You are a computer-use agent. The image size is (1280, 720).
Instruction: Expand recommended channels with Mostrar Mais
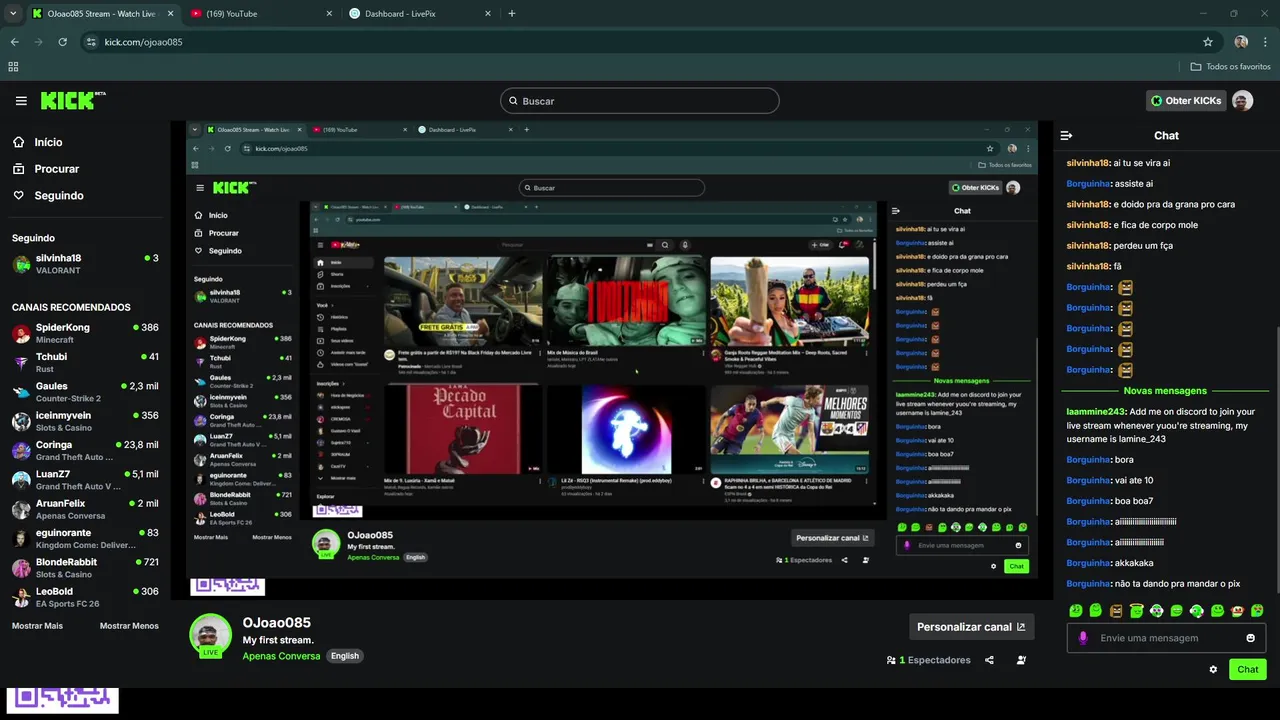point(37,626)
